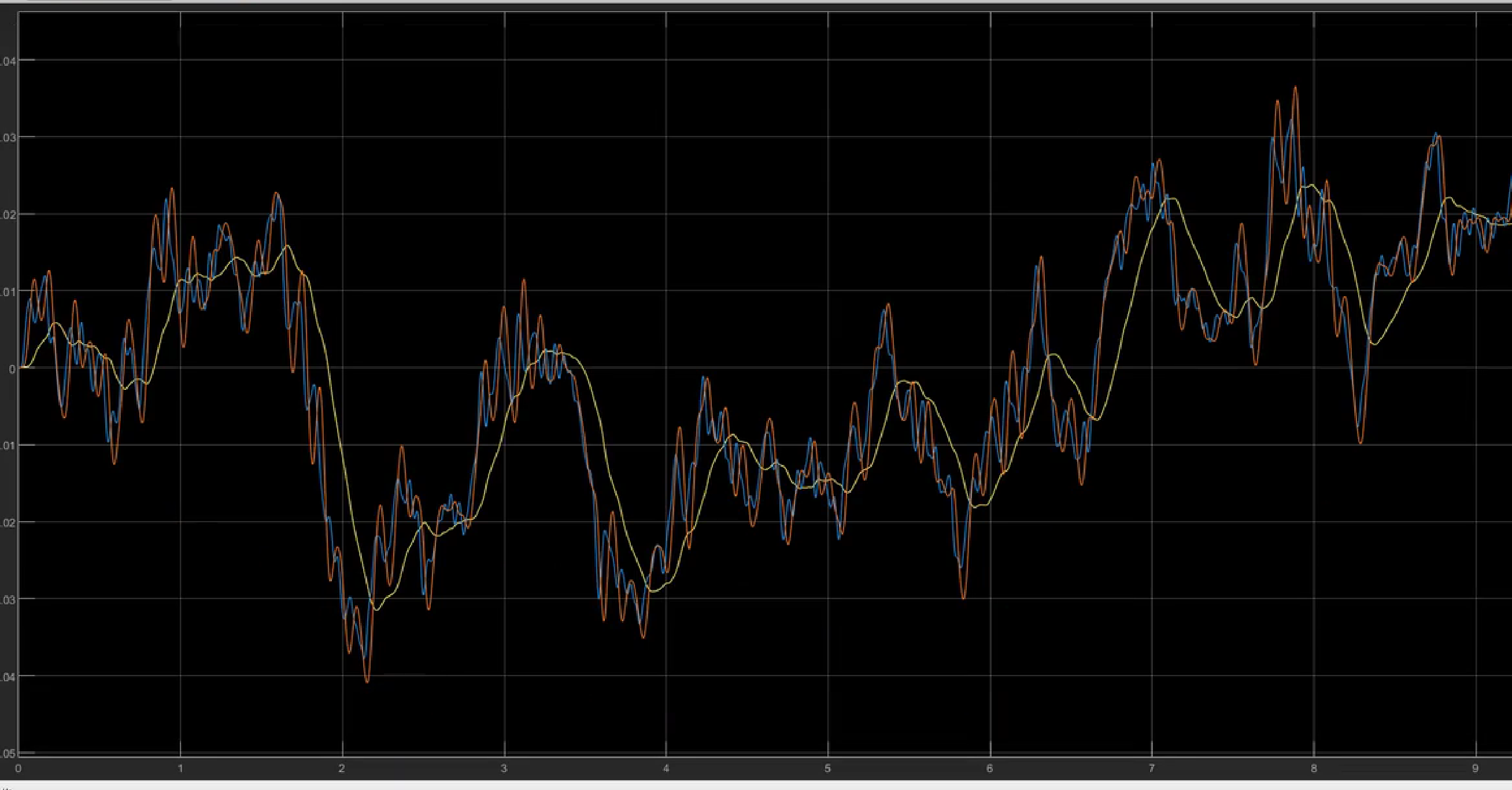Click the x-axis tick label 9

pos(1475,768)
